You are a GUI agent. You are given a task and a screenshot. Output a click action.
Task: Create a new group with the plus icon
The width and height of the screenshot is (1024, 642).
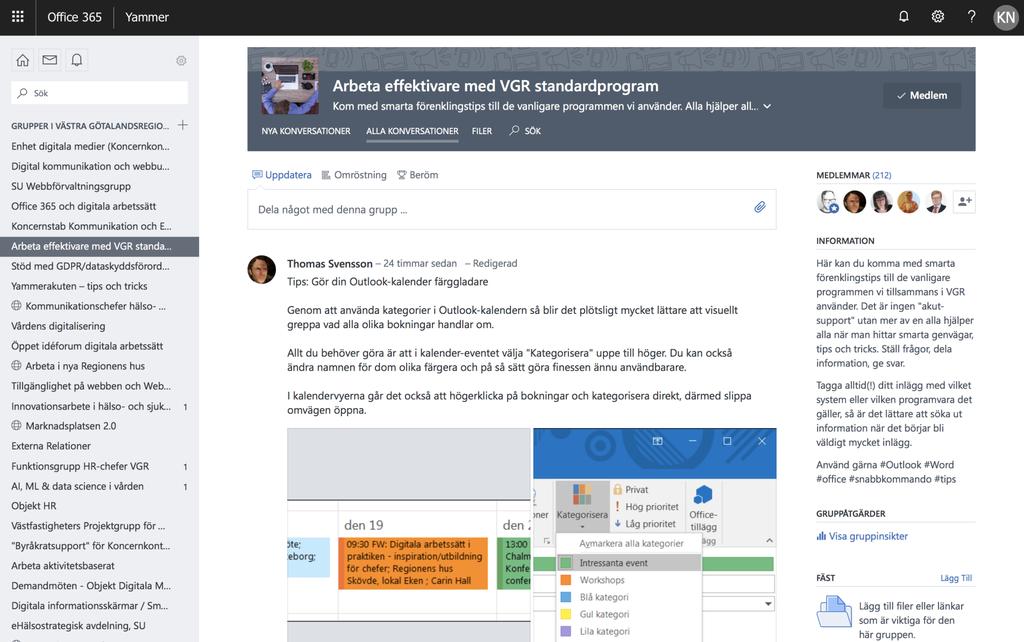183,125
